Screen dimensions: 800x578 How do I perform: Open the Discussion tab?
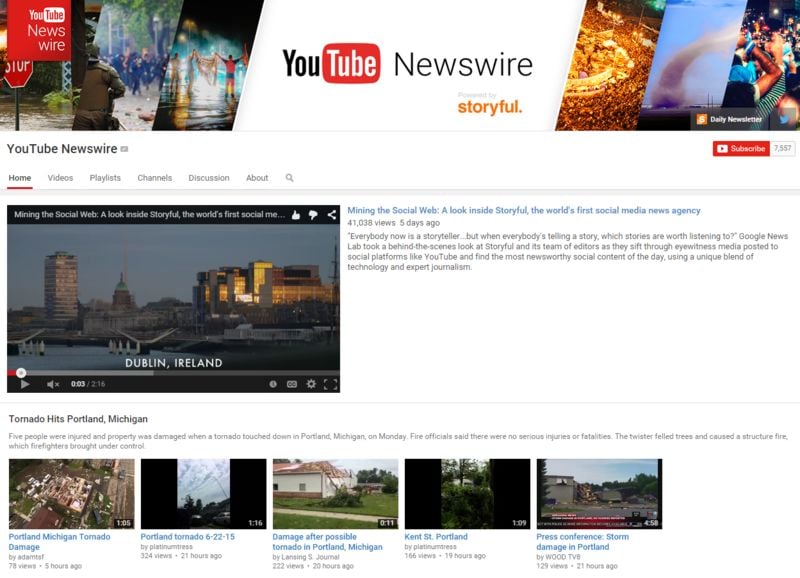pos(209,178)
